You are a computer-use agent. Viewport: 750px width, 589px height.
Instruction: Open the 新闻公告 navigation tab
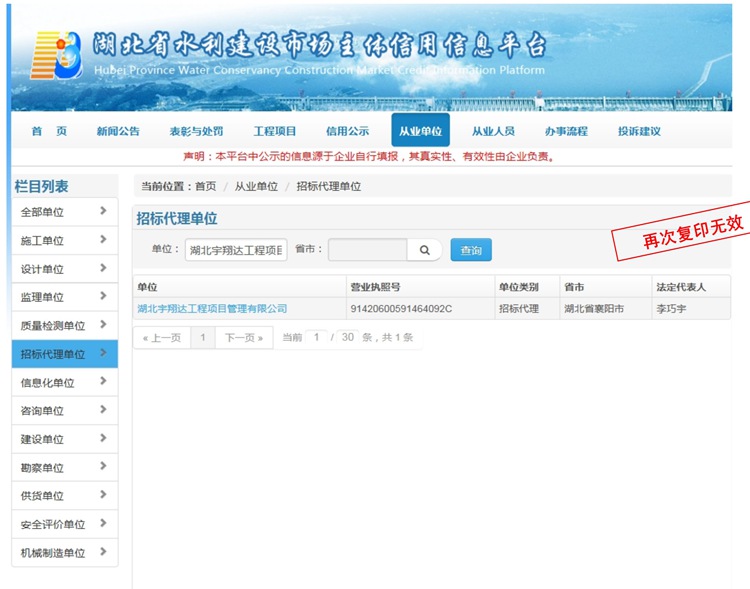coord(118,131)
